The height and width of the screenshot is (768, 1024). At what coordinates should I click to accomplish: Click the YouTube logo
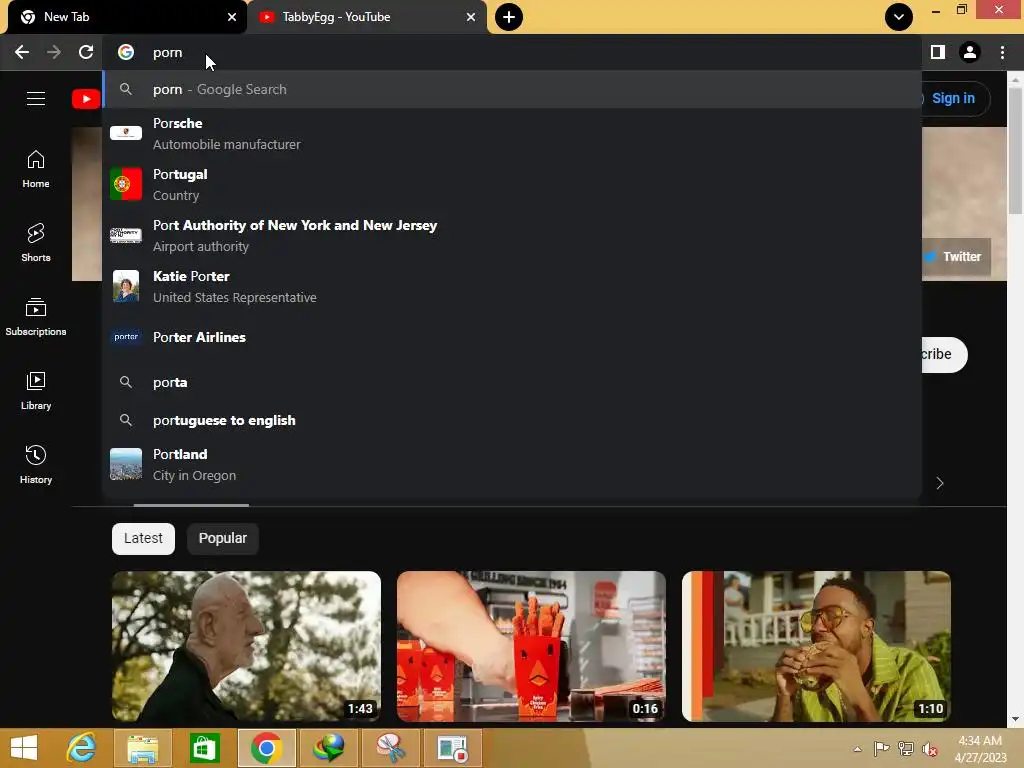(x=86, y=99)
